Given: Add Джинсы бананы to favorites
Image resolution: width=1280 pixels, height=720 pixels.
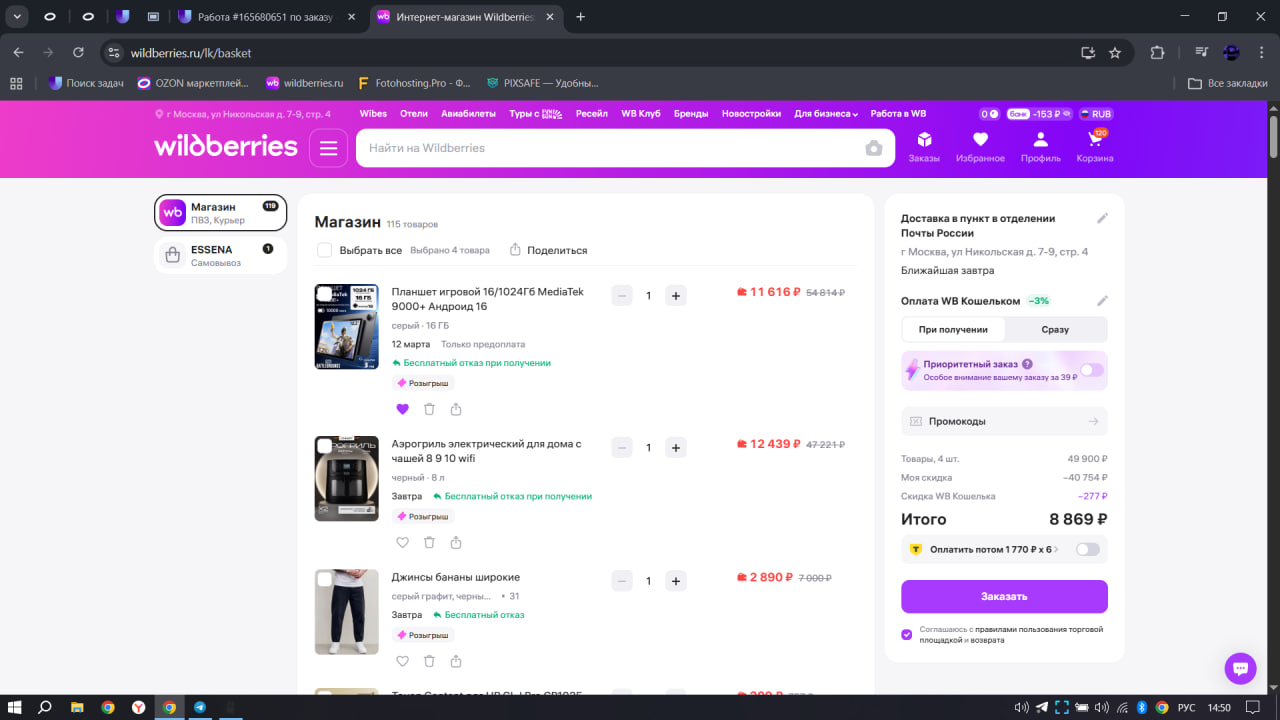Looking at the screenshot, I should click(x=403, y=661).
